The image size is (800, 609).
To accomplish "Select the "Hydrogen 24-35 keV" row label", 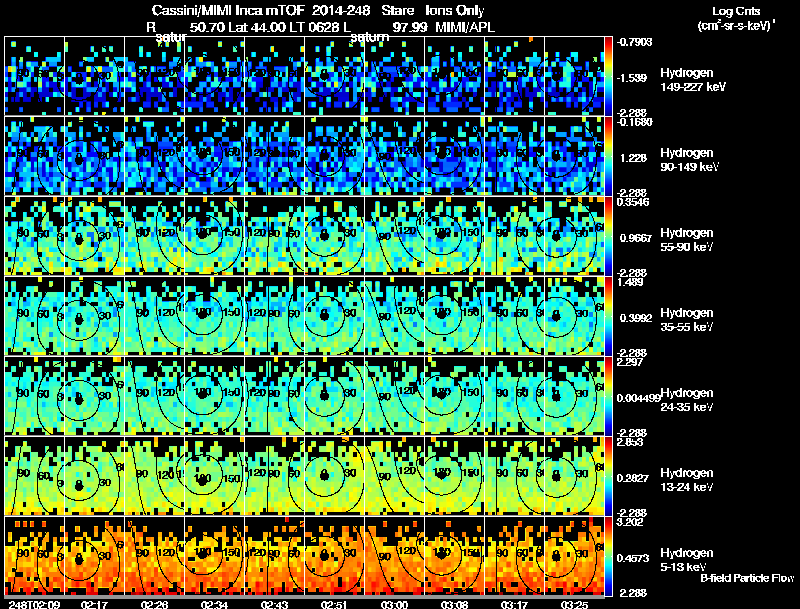I will point(687,400).
